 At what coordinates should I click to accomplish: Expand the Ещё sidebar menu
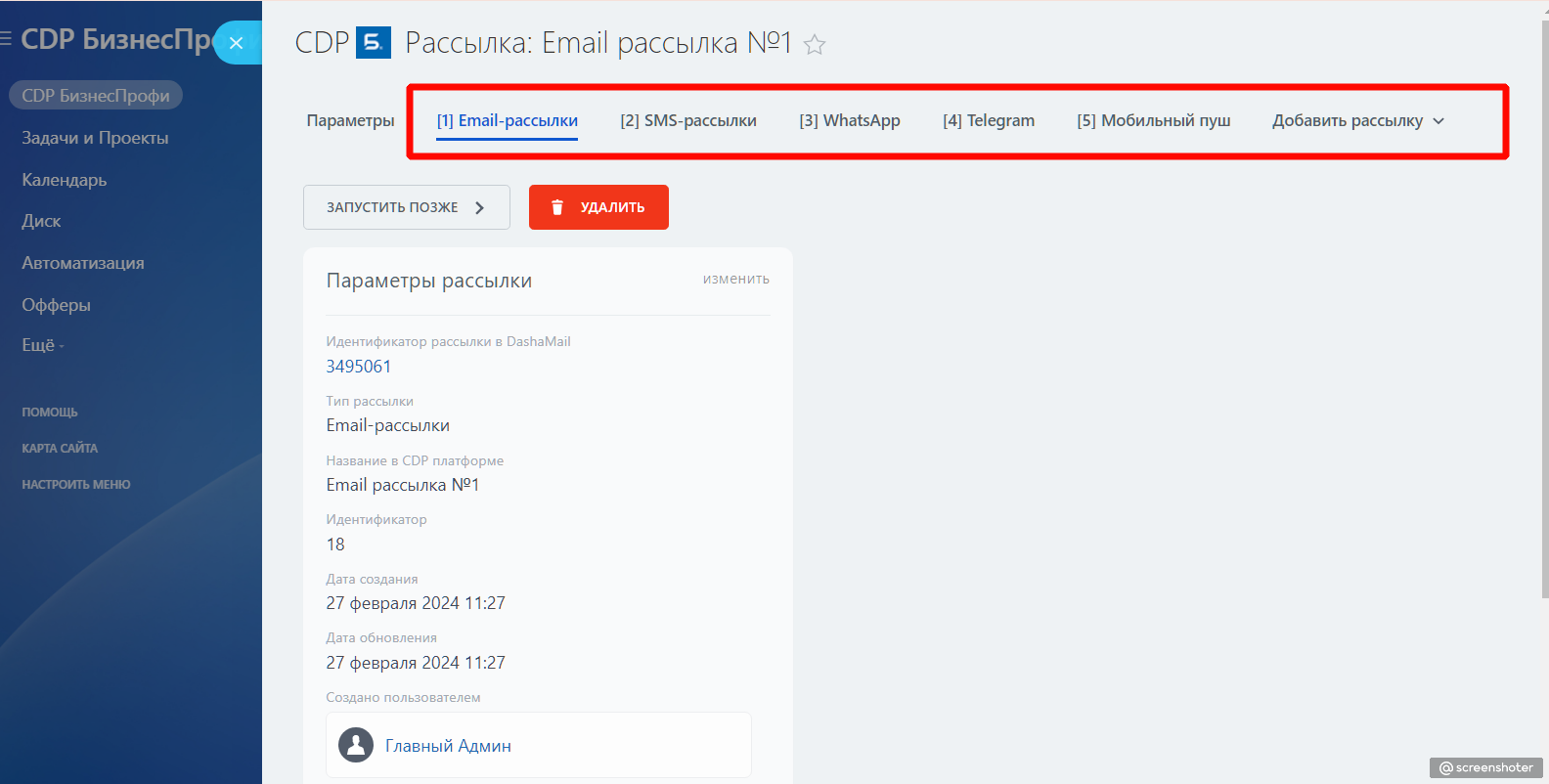point(42,345)
